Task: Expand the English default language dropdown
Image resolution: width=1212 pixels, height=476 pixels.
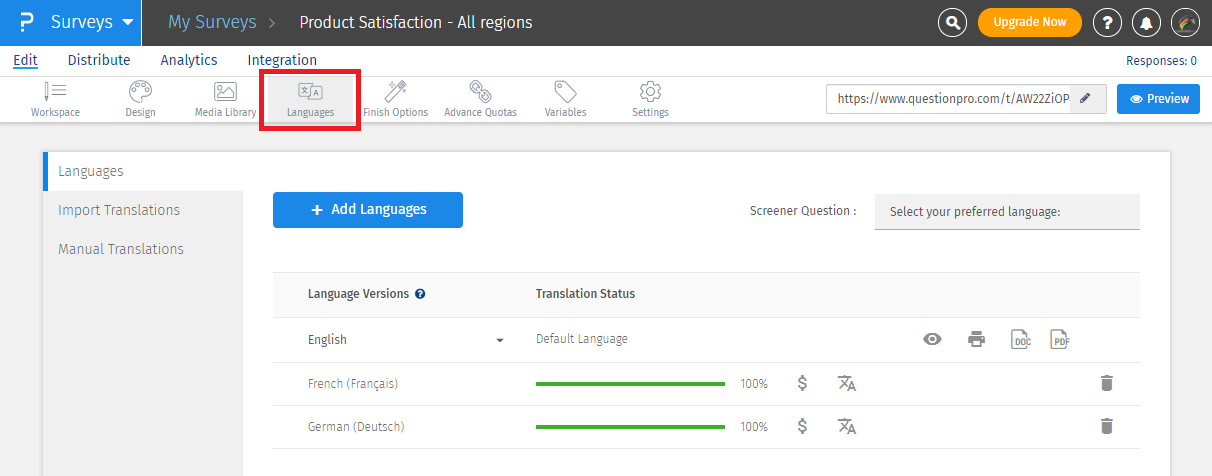Action: (x=499, y=340)
